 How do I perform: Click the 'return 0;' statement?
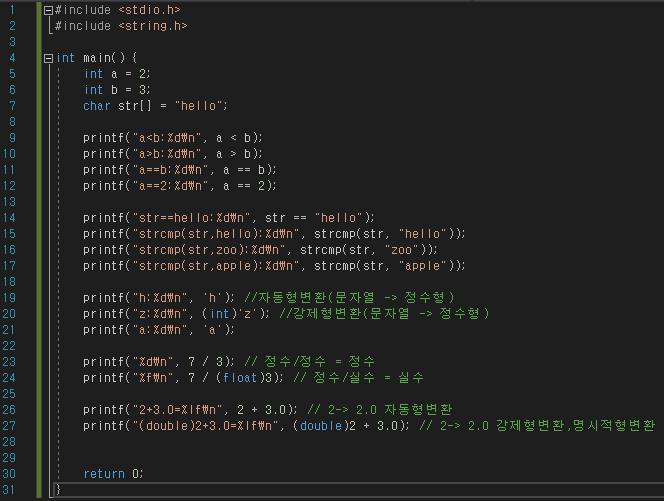[113, 473]
